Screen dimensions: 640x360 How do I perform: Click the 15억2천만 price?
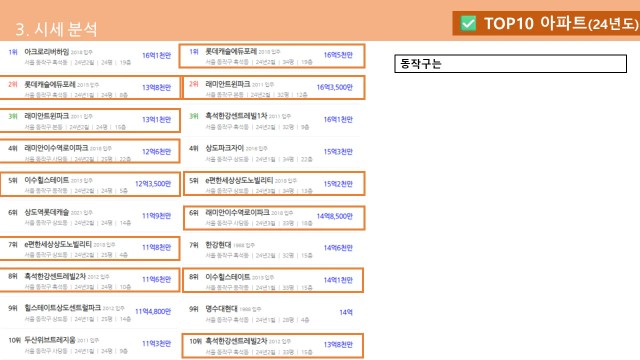click(x=338, y=184)
